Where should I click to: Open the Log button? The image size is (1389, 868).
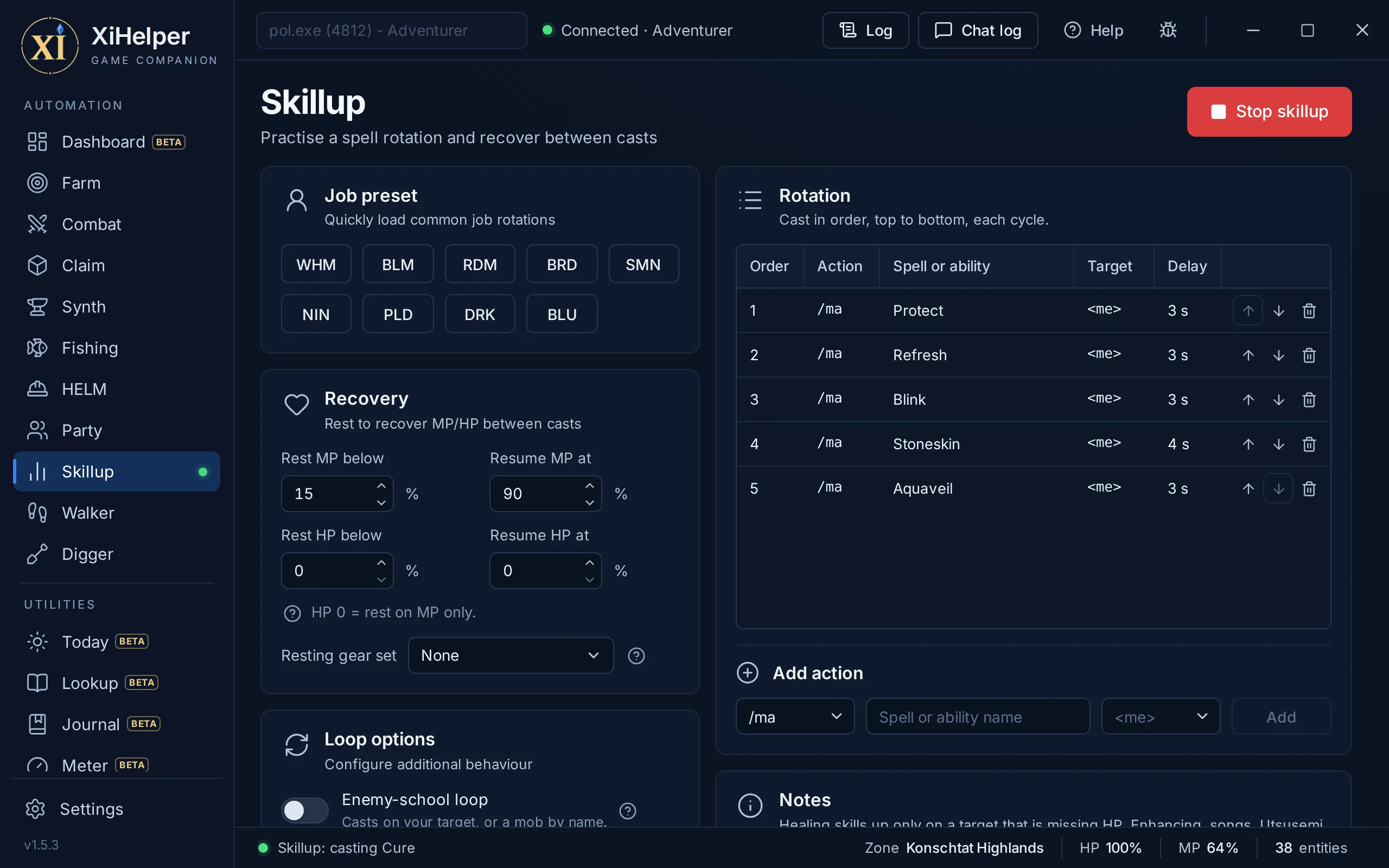[x=865, y=30]
